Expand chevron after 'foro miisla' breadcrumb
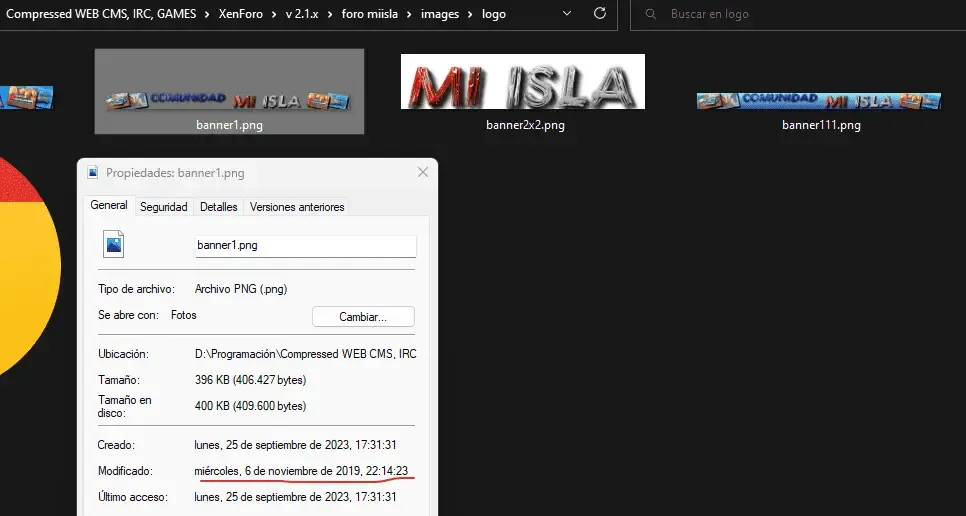This screenshot has width=966, height=516. point(410,14)
